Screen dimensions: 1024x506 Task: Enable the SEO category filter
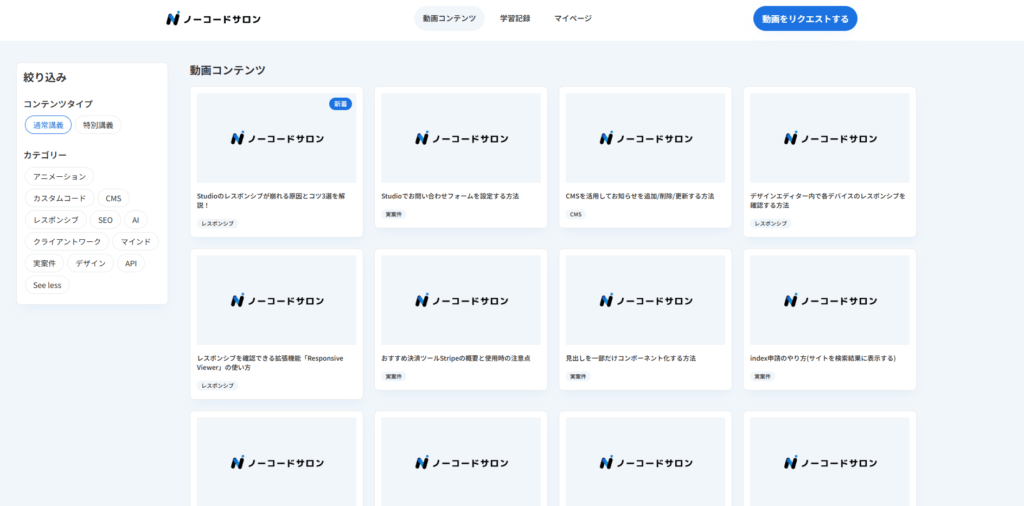click(106, 220)
